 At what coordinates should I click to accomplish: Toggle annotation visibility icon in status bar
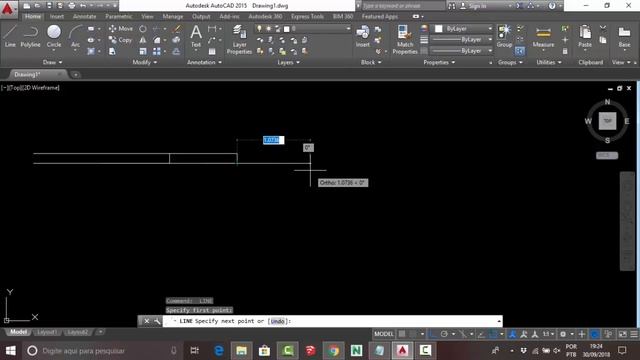[513, 334]
